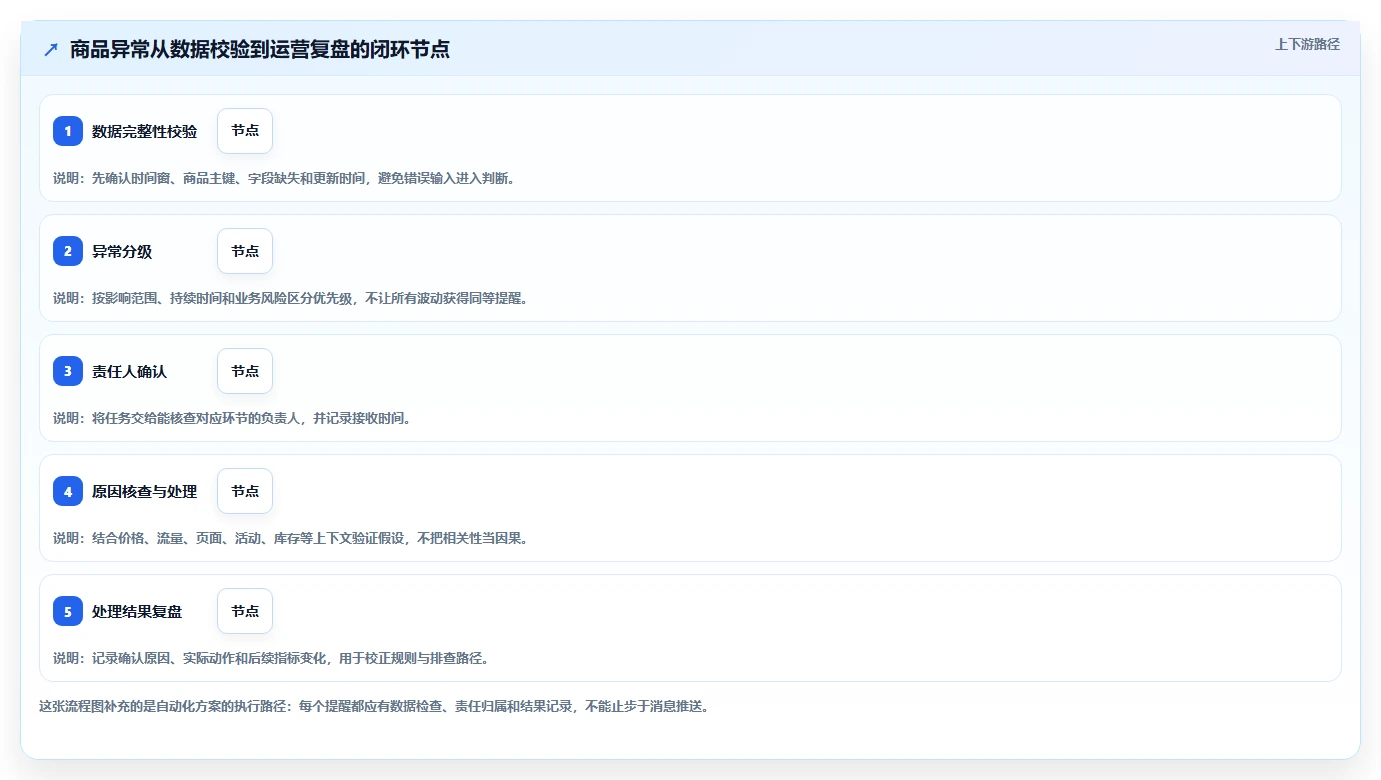This screenshot has height=780, width=1381.
Task: Select the 原因核查与处理 step title
Action: point(145,491)
